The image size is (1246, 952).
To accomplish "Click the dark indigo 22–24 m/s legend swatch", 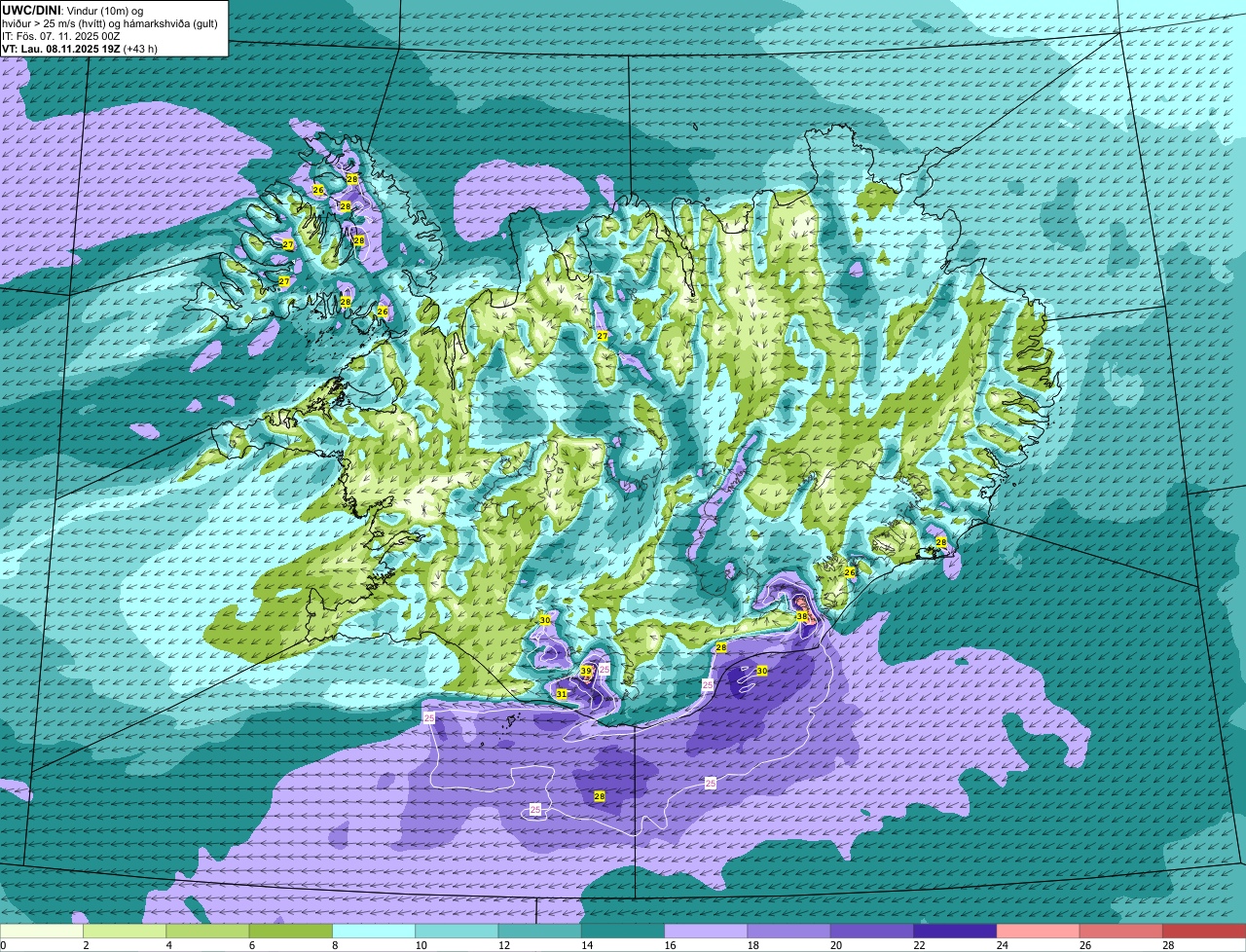I will click(956, 932).
